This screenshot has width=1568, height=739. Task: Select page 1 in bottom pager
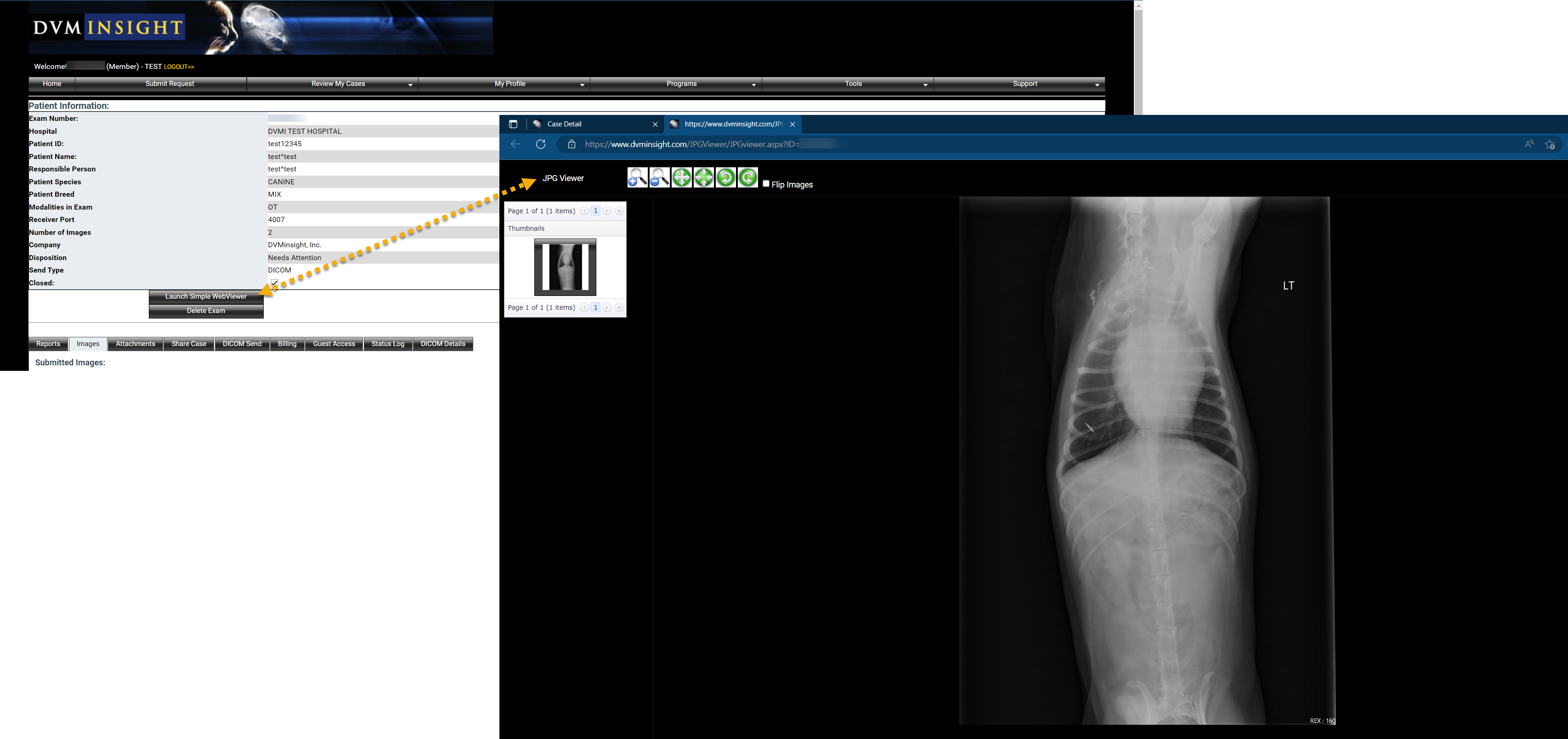point(595,307)
